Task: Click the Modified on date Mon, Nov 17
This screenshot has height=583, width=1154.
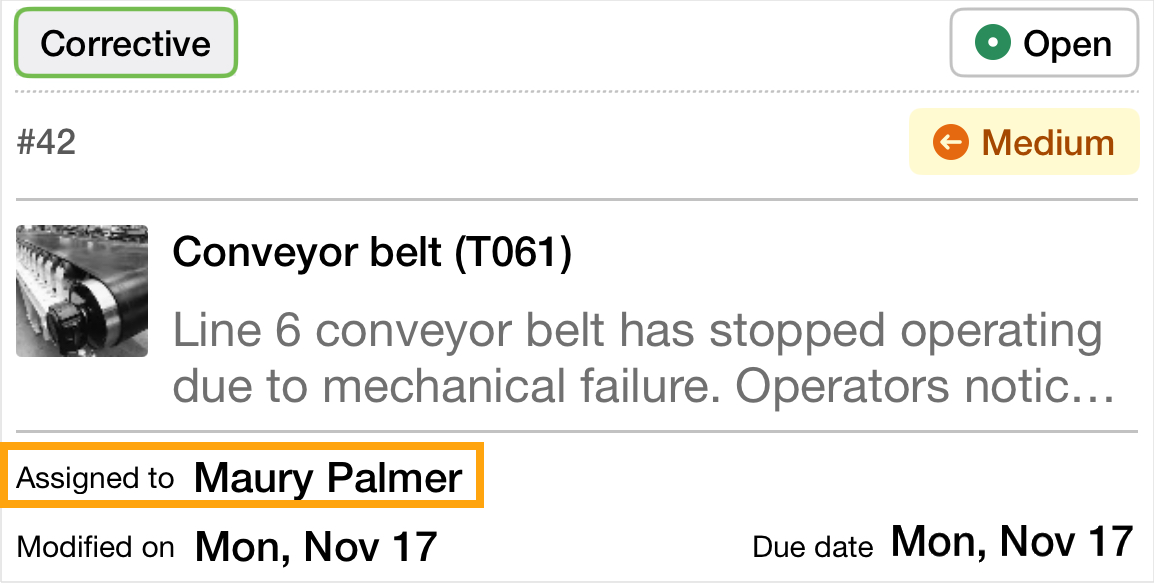Action: pos(315,545)
